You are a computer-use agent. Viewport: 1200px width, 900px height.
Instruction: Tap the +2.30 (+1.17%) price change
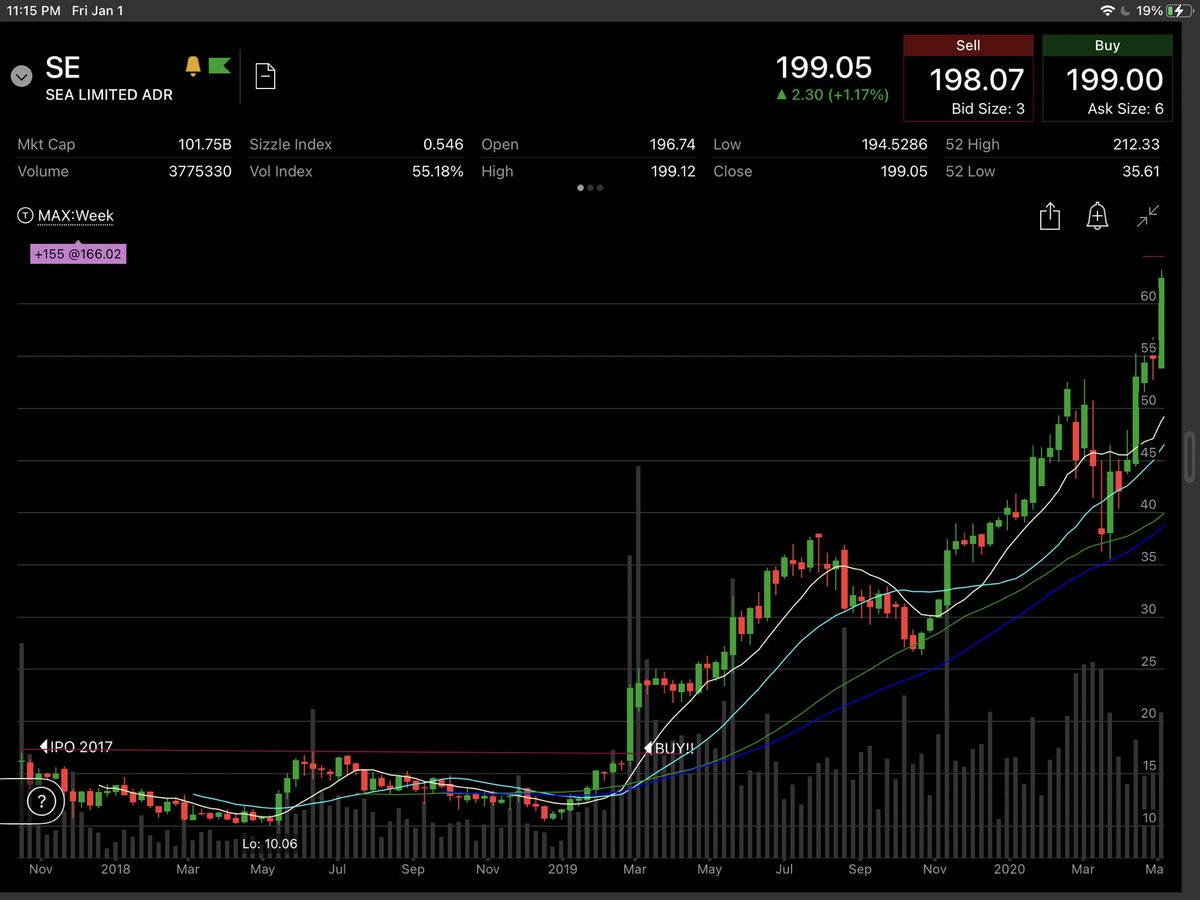click(831, 94)
